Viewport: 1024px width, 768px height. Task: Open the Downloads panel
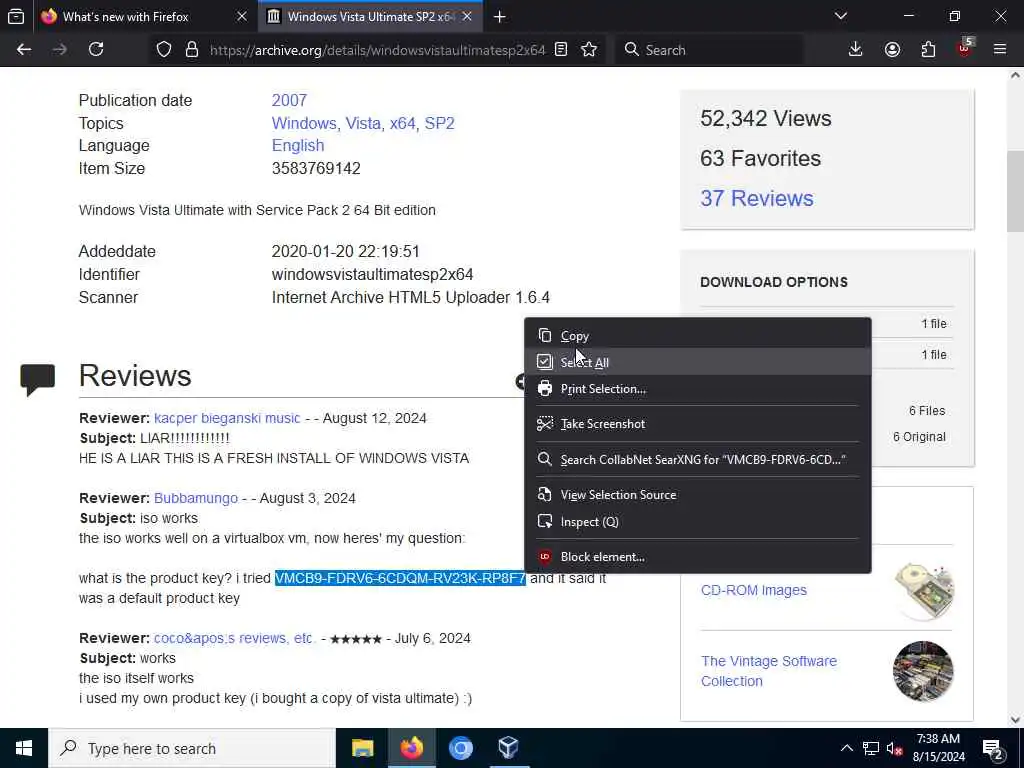point(856,50)
